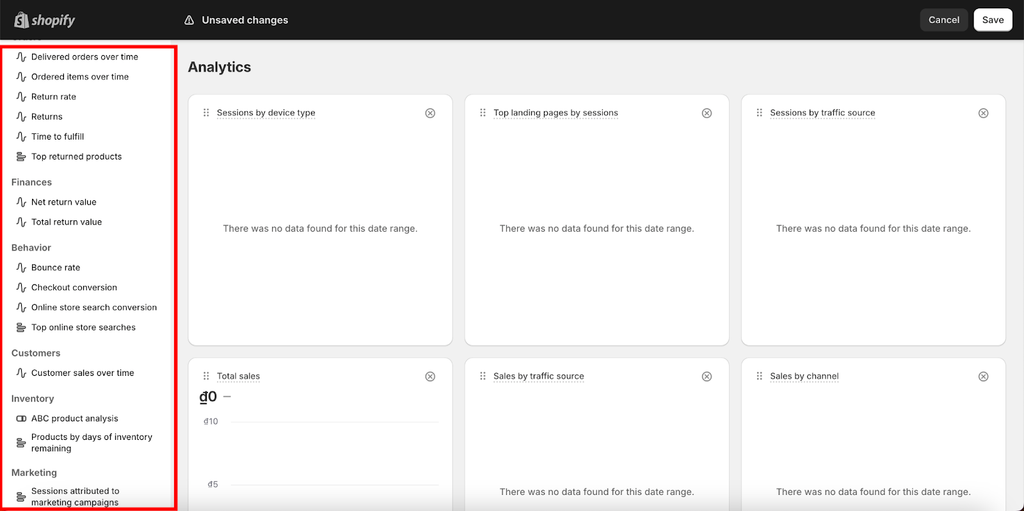Image resolution: width=1024 pixels, height=511 pixels.
Task: Click the Unsaved changes warning icon
Action: 189,20
